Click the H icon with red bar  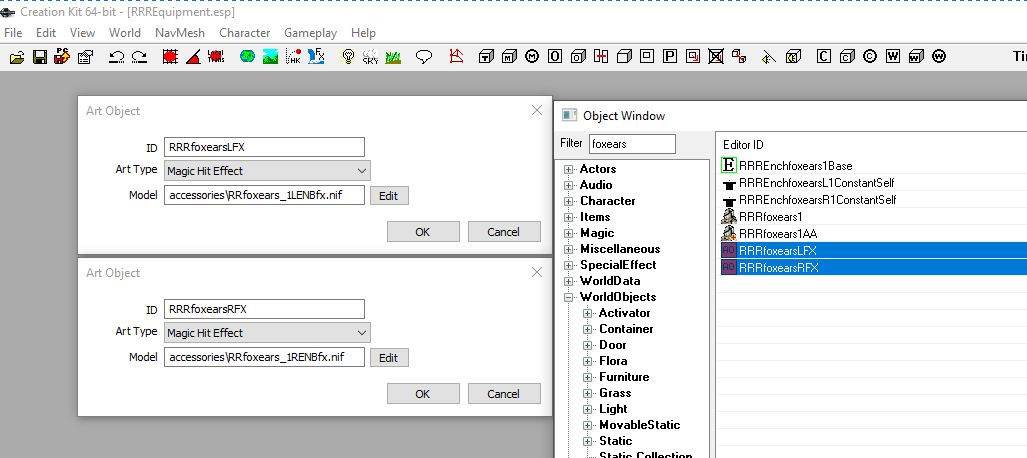[x=601, y=57]
